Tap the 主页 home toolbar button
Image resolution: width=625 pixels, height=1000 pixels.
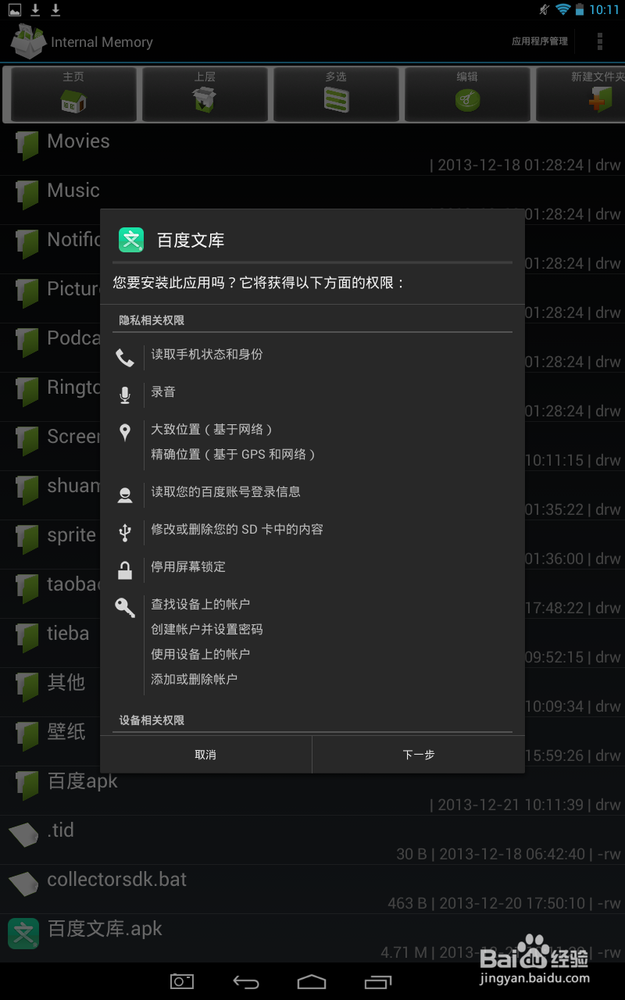[x=73, y=94]
